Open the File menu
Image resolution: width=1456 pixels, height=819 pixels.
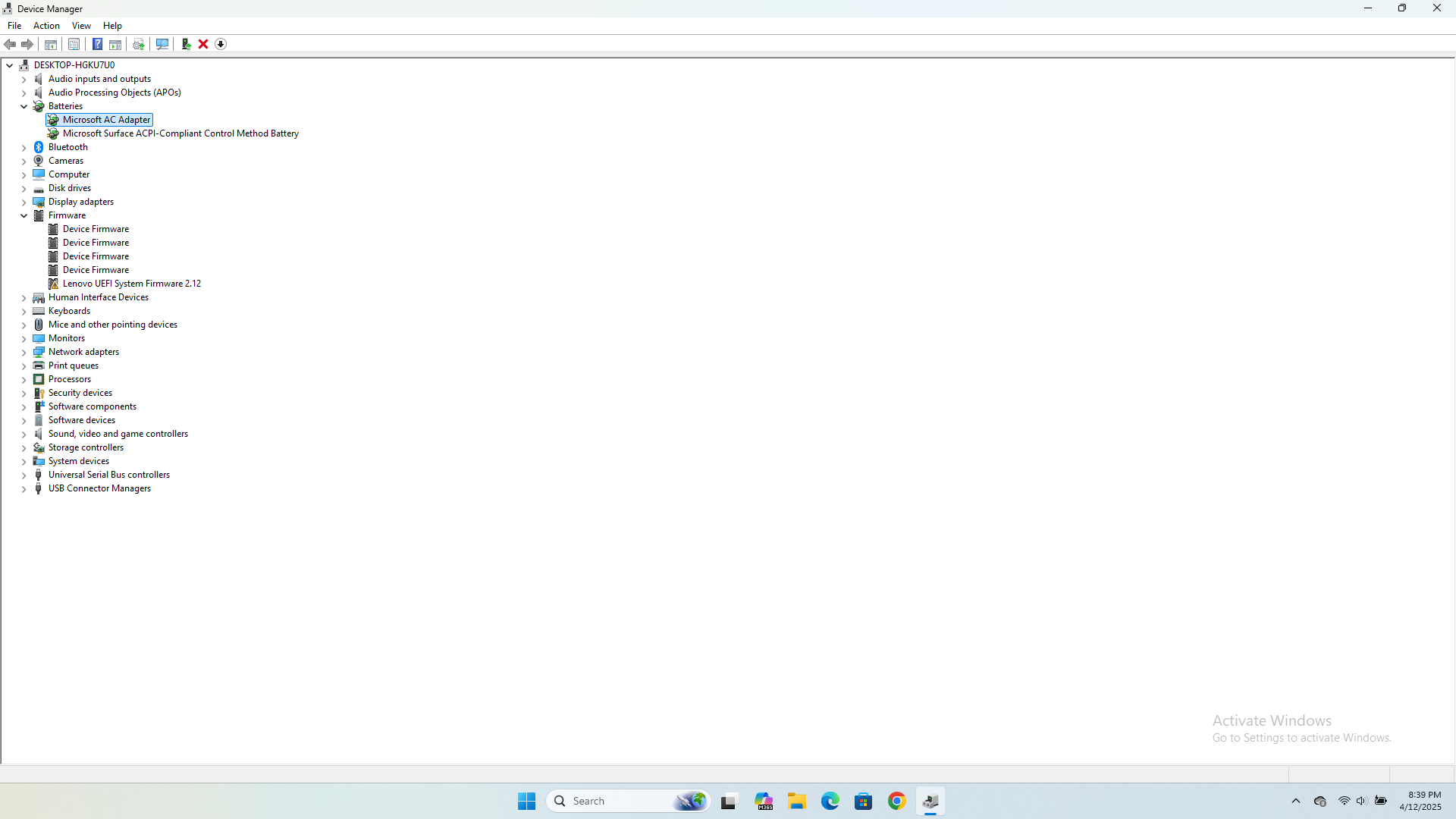pos(14,26)
